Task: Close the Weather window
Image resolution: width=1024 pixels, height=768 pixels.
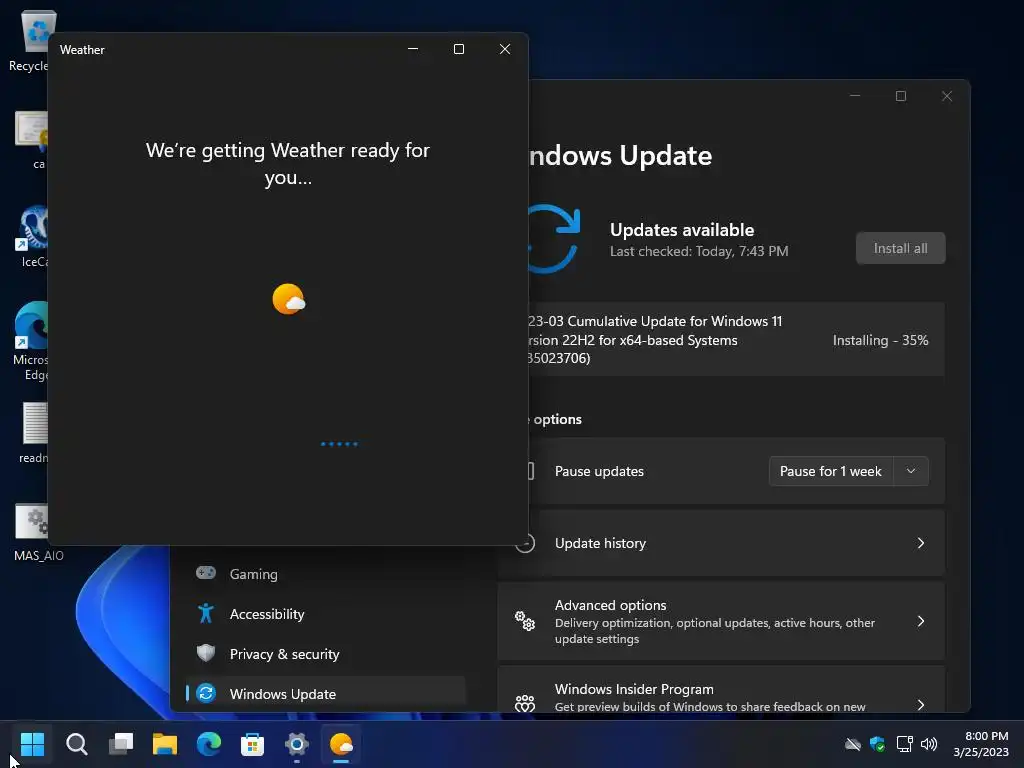Action: [505, 49]
